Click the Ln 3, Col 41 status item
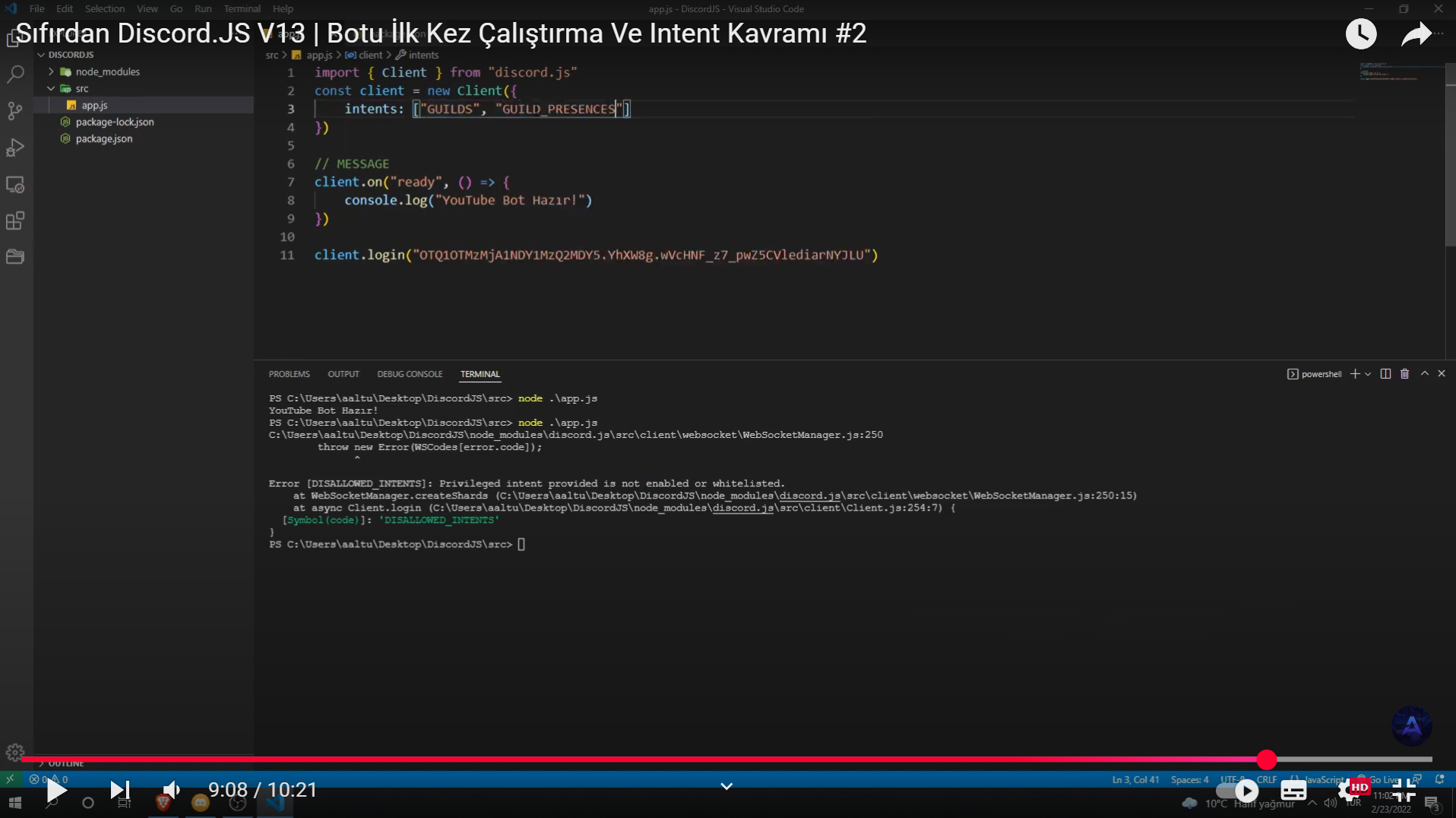 coord(1135,779)
